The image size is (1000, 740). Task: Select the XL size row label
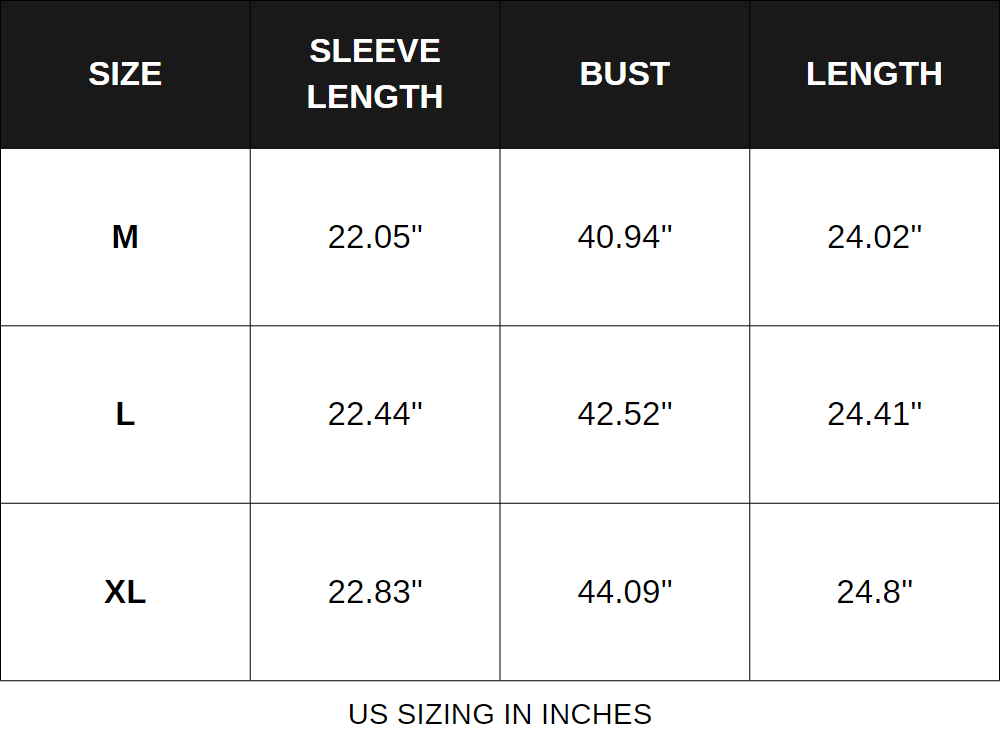125,592
